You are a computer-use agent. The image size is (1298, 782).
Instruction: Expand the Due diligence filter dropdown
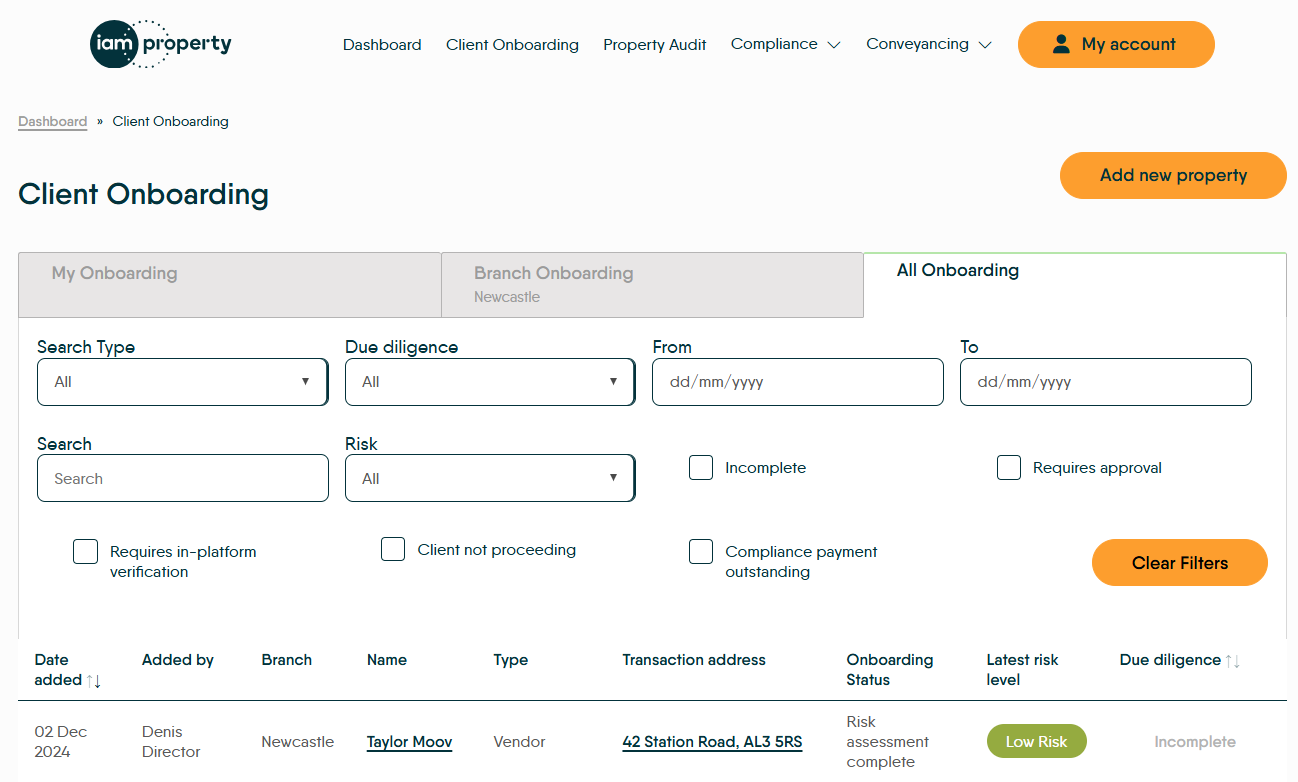pos(490,382)
